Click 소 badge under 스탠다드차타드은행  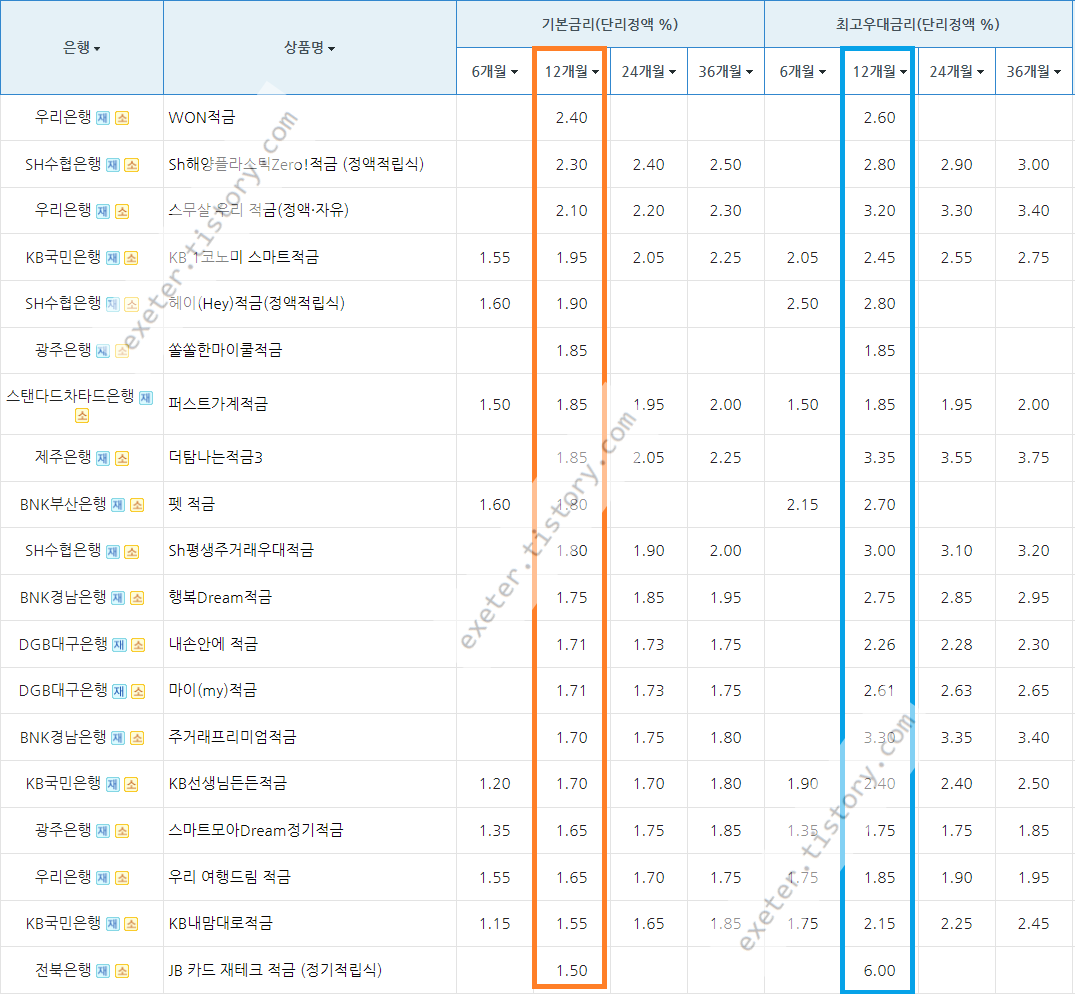click(82, 415)
